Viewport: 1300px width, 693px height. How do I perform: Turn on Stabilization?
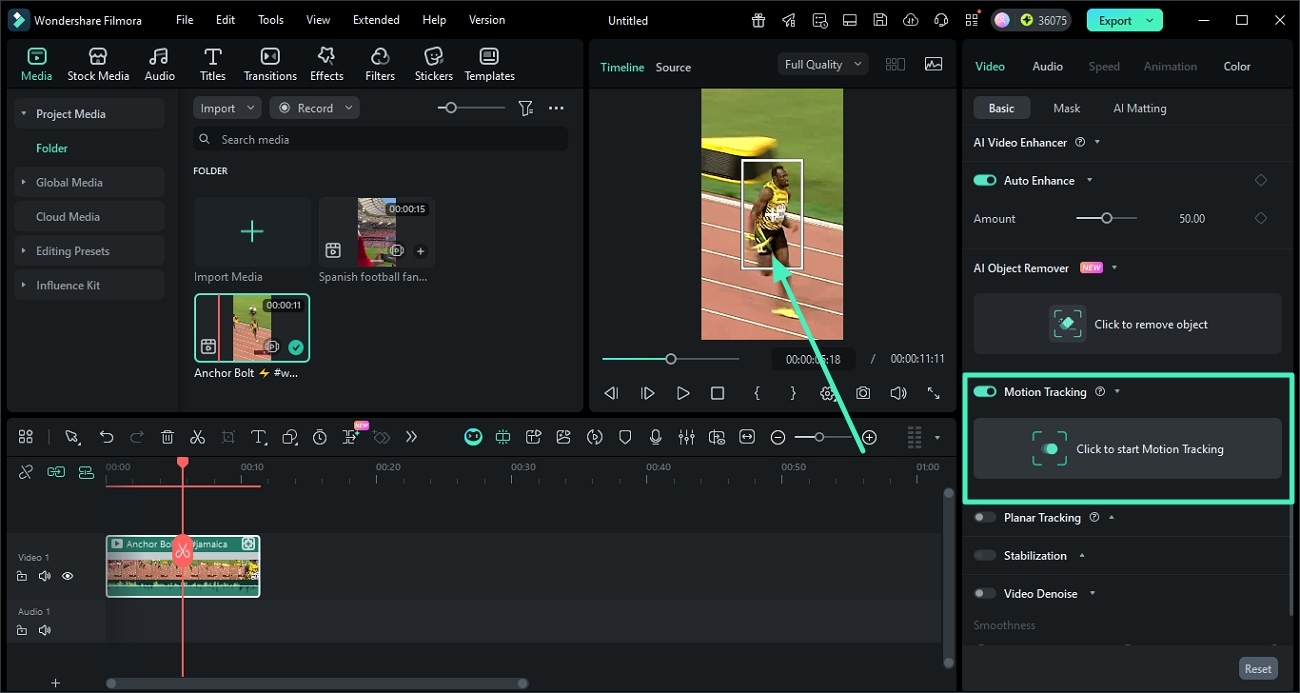[x=984, y=555]
